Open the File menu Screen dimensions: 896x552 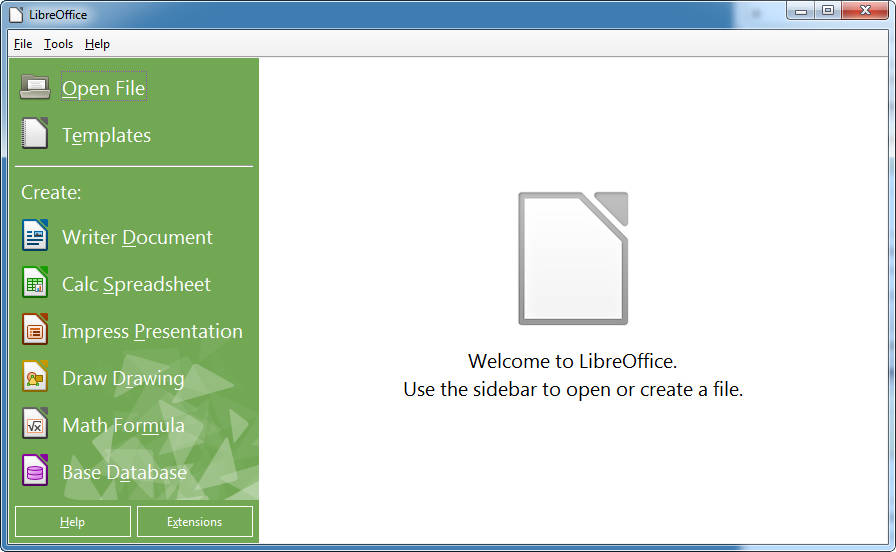click(23, 44)
